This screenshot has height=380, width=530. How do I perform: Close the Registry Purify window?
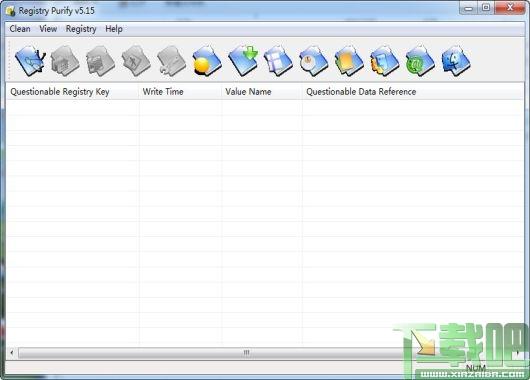coord(510,8)
